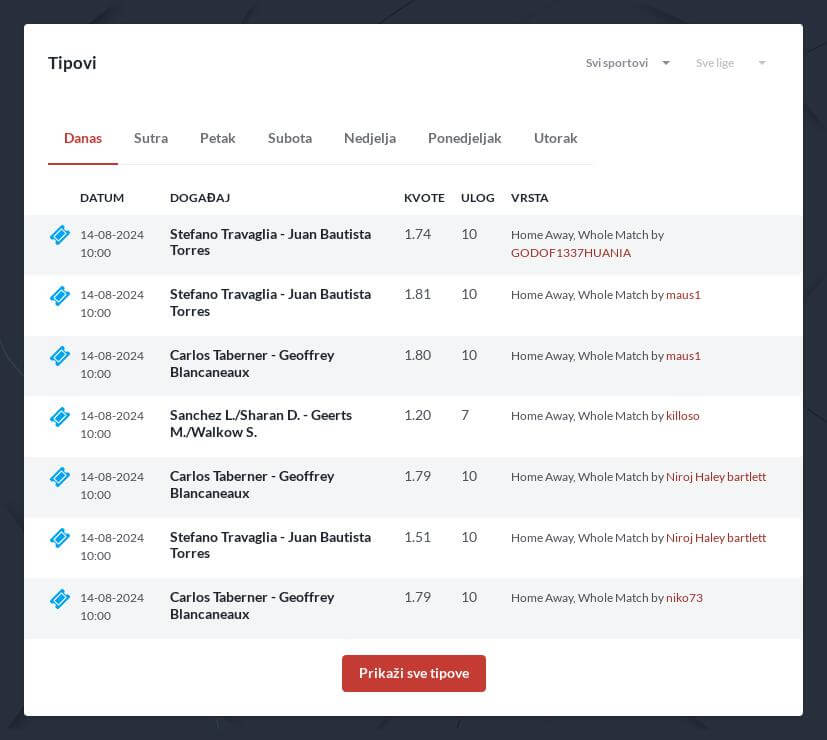The width and height of the screenshot is (827, 740).
Task: Click ticket icon in GODOF1337HUANIA row
Action: [x=60, y=235]
